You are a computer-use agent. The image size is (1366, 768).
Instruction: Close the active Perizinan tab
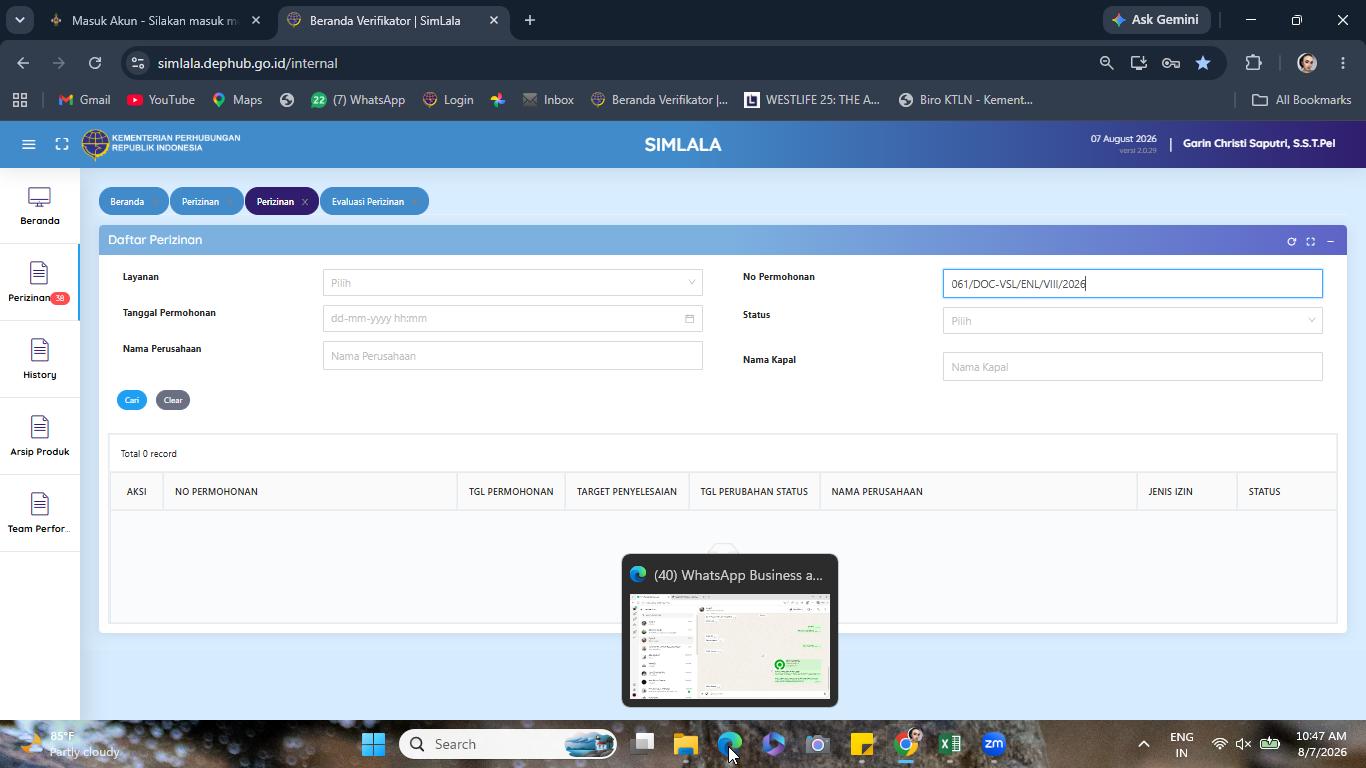305,202
